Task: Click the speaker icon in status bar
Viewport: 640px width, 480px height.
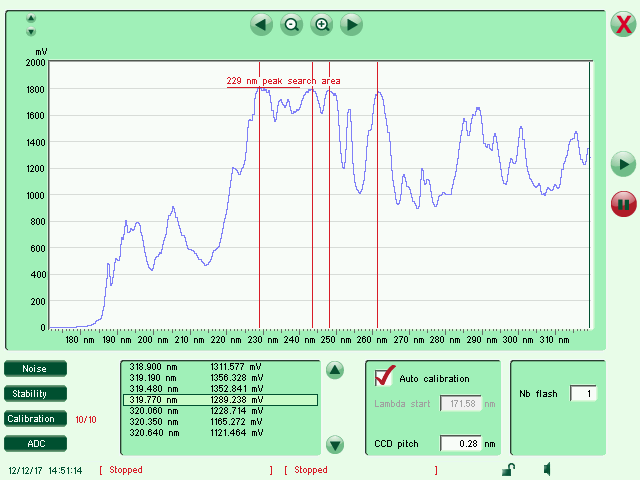Action: (547, 469)
